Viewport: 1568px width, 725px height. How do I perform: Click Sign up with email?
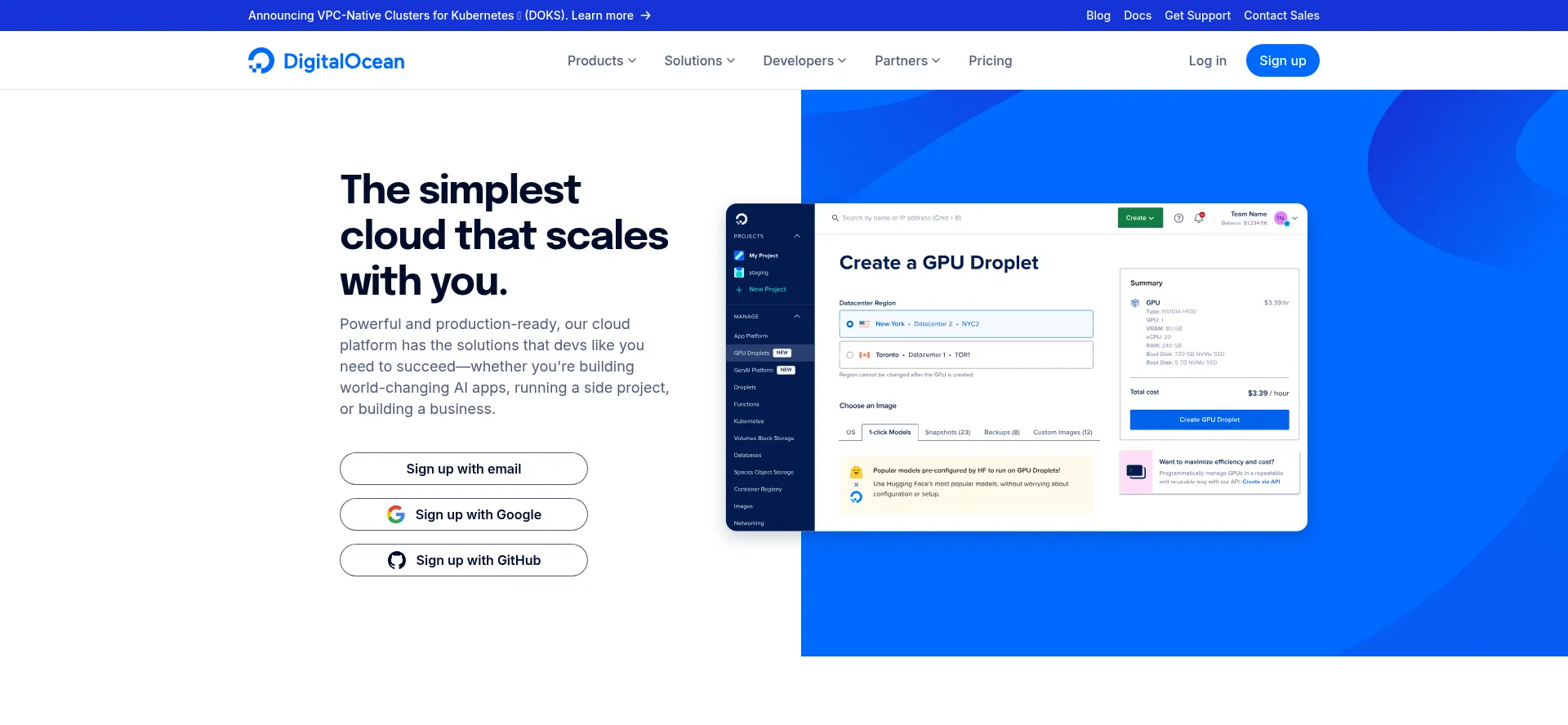464,469
